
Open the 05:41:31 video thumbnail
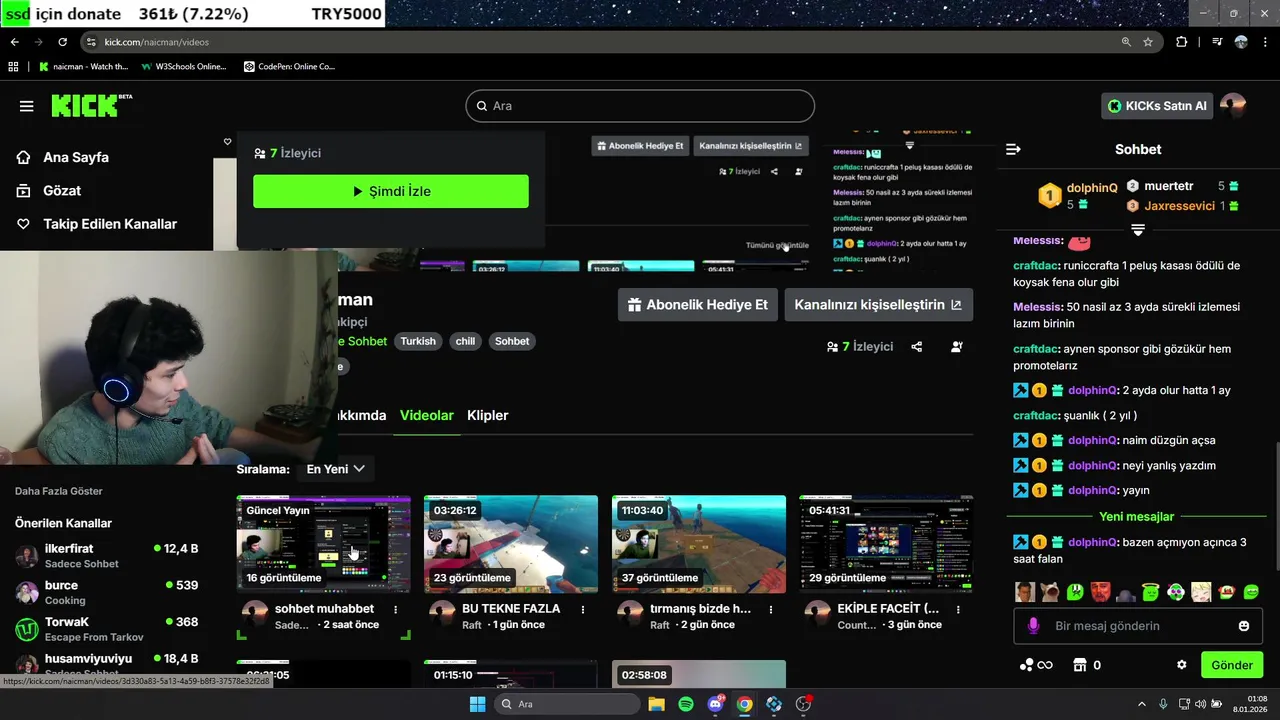tap(886, 544)
